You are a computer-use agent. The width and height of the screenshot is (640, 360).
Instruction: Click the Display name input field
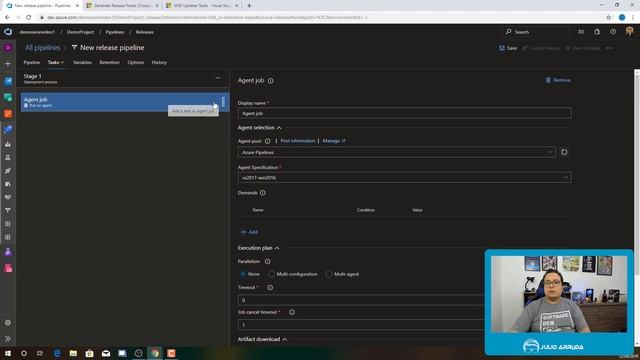404,113
